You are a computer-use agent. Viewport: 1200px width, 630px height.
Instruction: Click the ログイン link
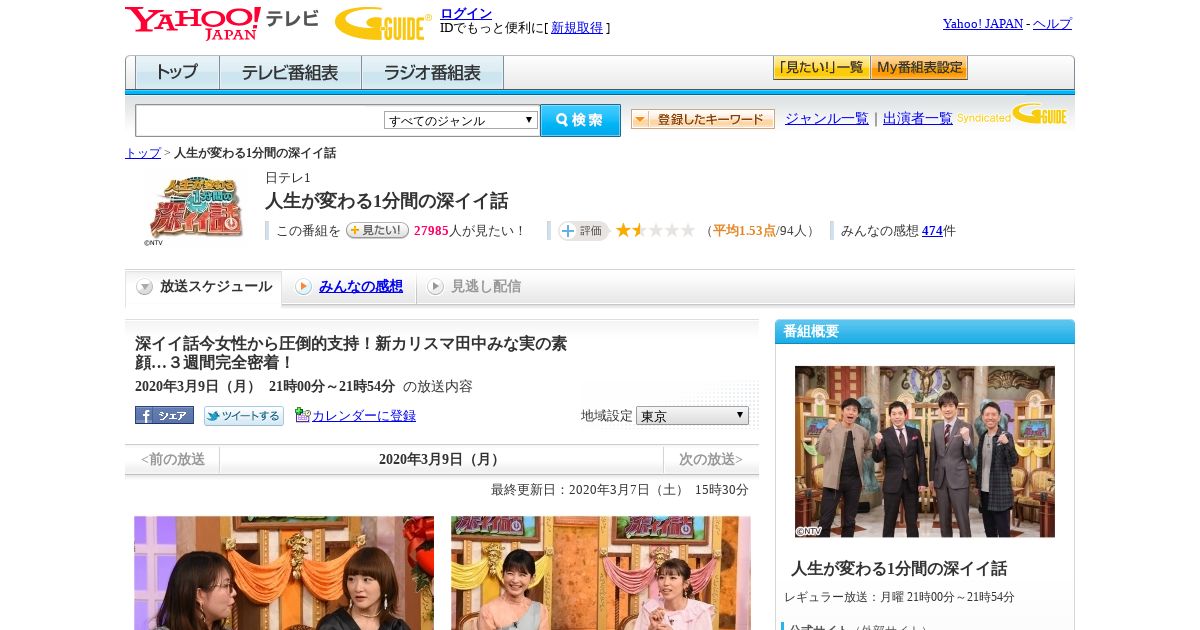[466, 13]
